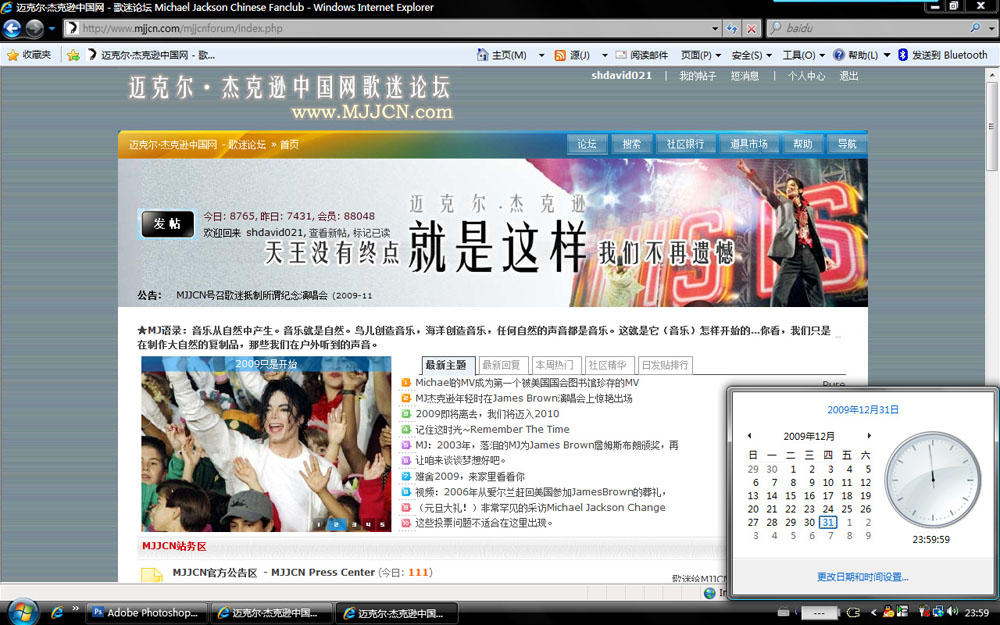
Task: Expand the Home (主页) dropdown arrow
Action: (x=541, y=55)
